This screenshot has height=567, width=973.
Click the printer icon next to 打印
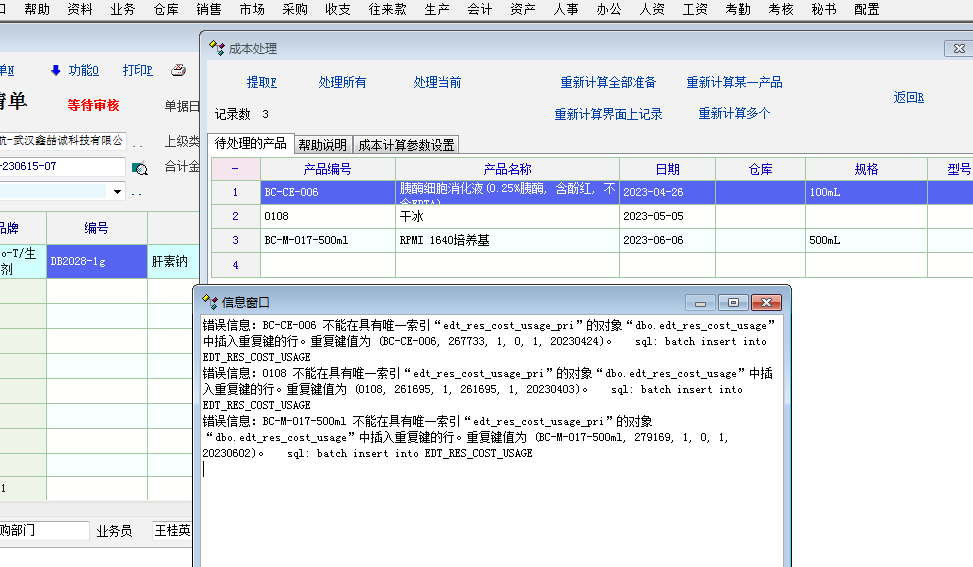178,70
